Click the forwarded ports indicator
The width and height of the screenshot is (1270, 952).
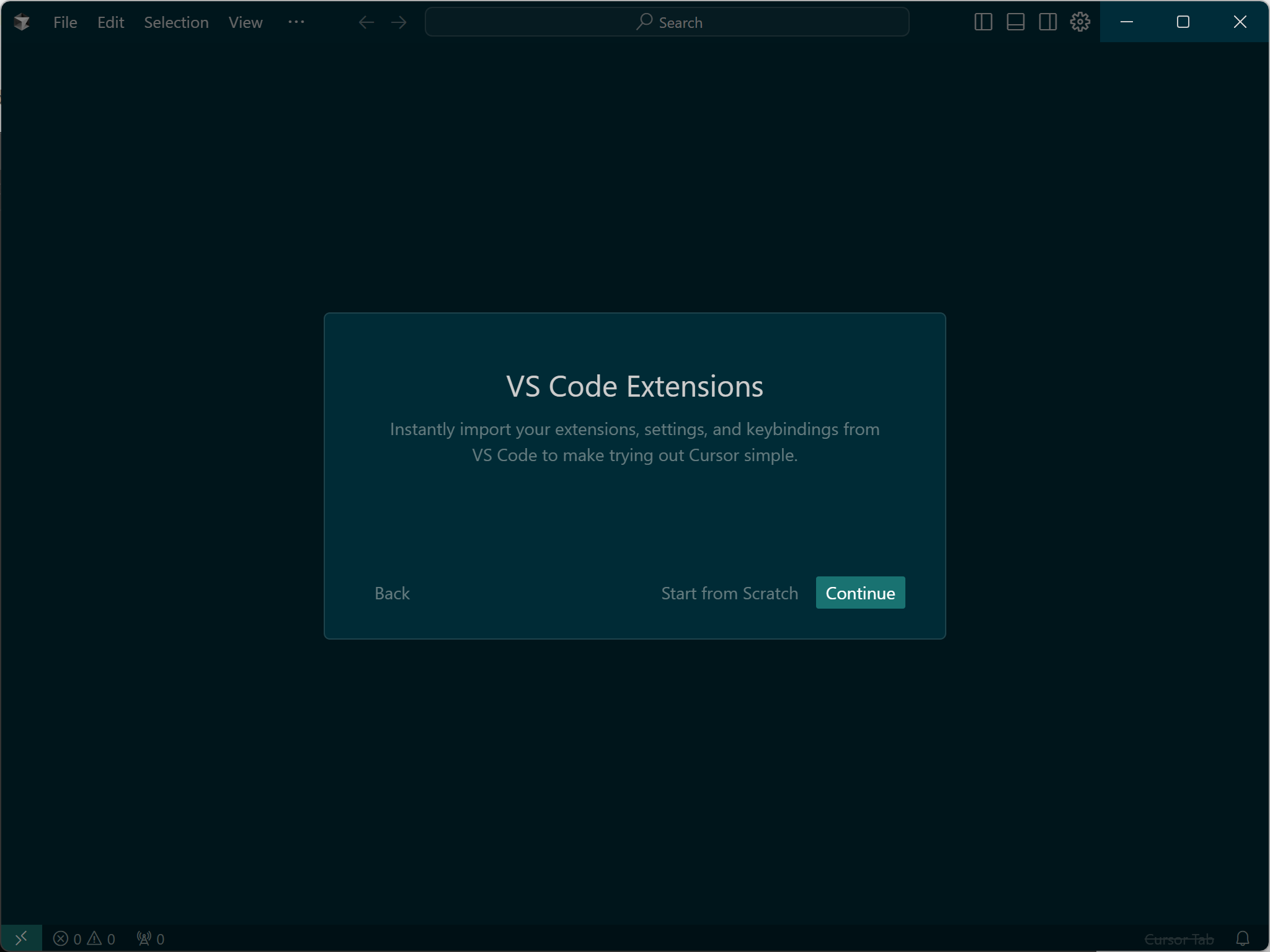click(151, 939)
